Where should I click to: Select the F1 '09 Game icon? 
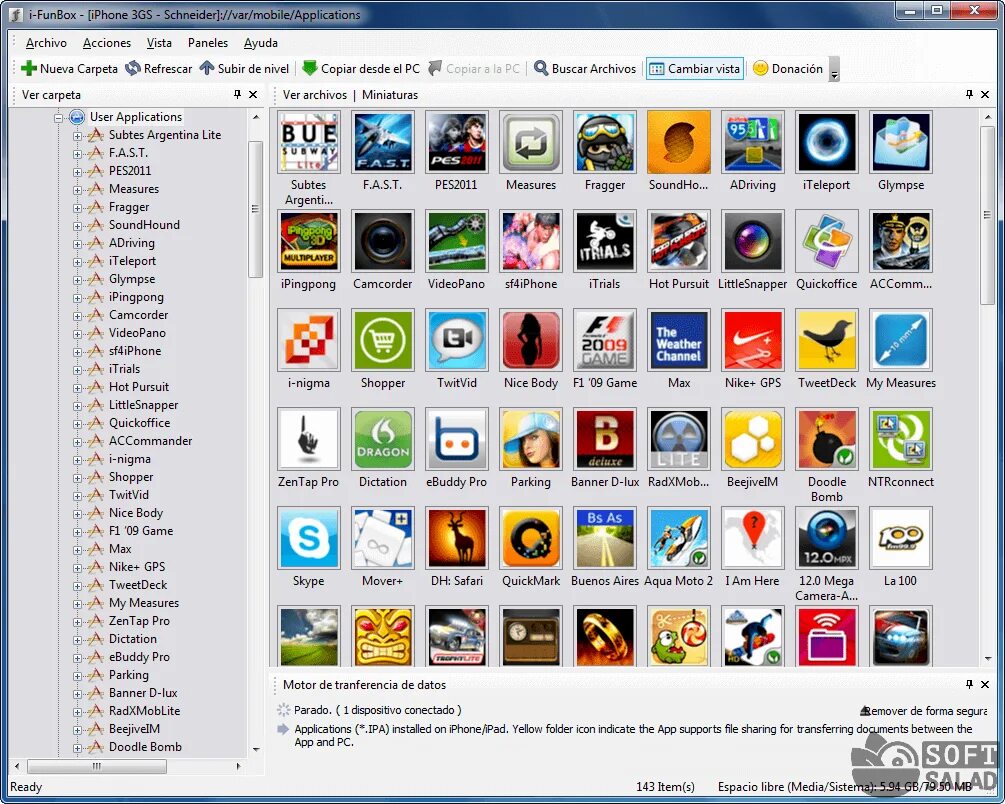pyautogui.click(x=604, y=340)
